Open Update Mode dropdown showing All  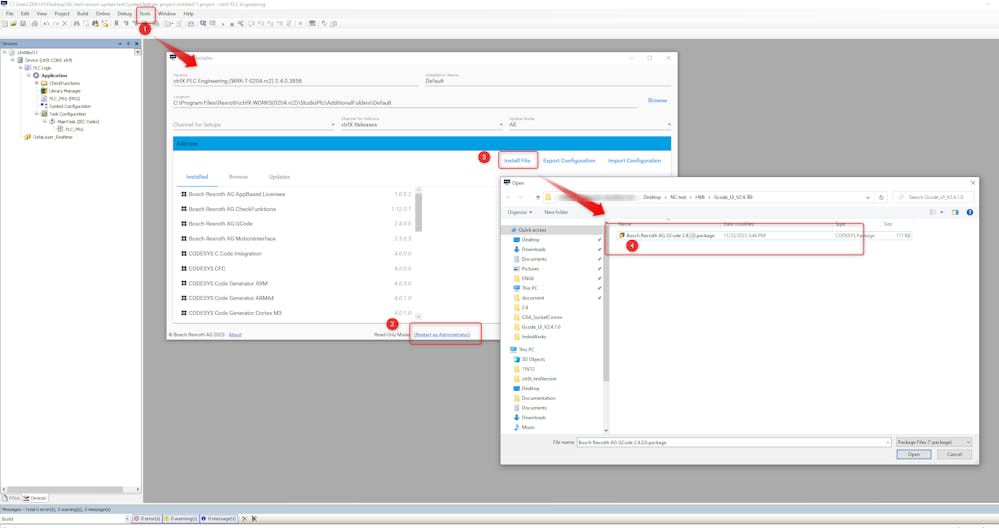590,124
